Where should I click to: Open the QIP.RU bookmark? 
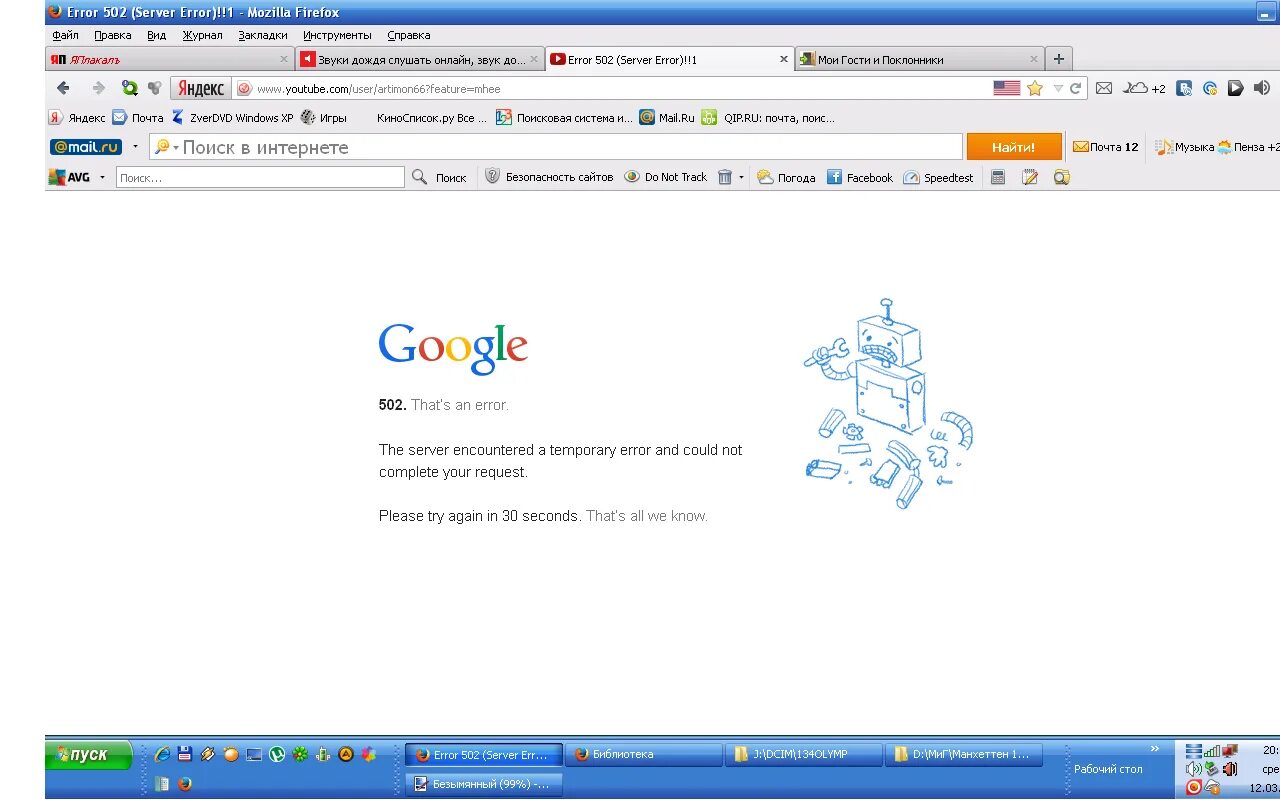(x=768, y=117)
